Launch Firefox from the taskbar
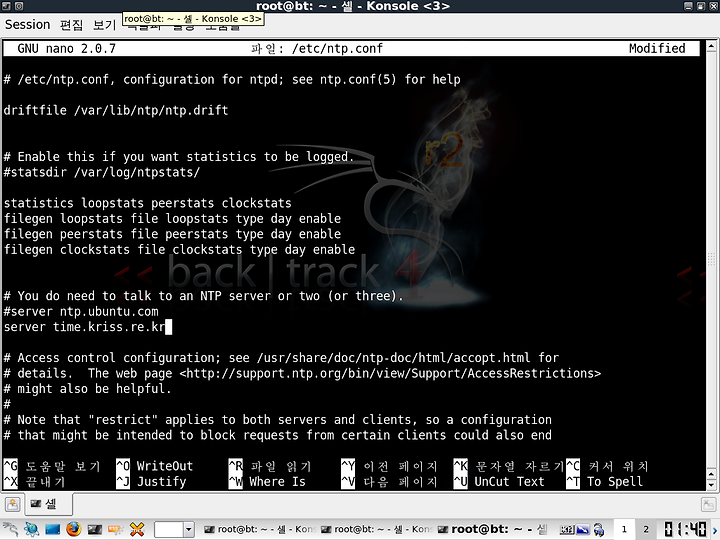Screen dimensions: 720x540 73,529
